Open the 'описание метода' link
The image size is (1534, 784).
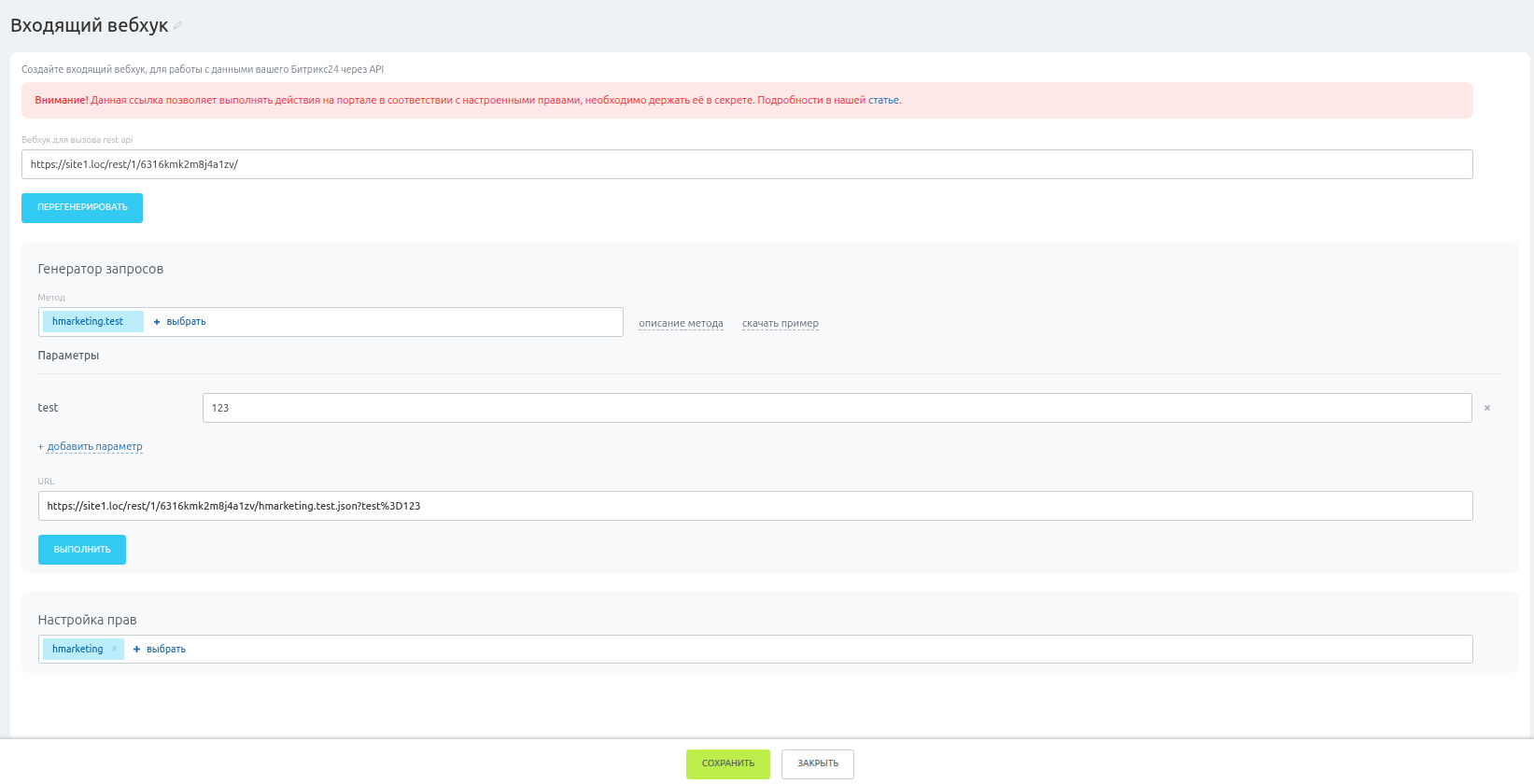tap(681, 324)
